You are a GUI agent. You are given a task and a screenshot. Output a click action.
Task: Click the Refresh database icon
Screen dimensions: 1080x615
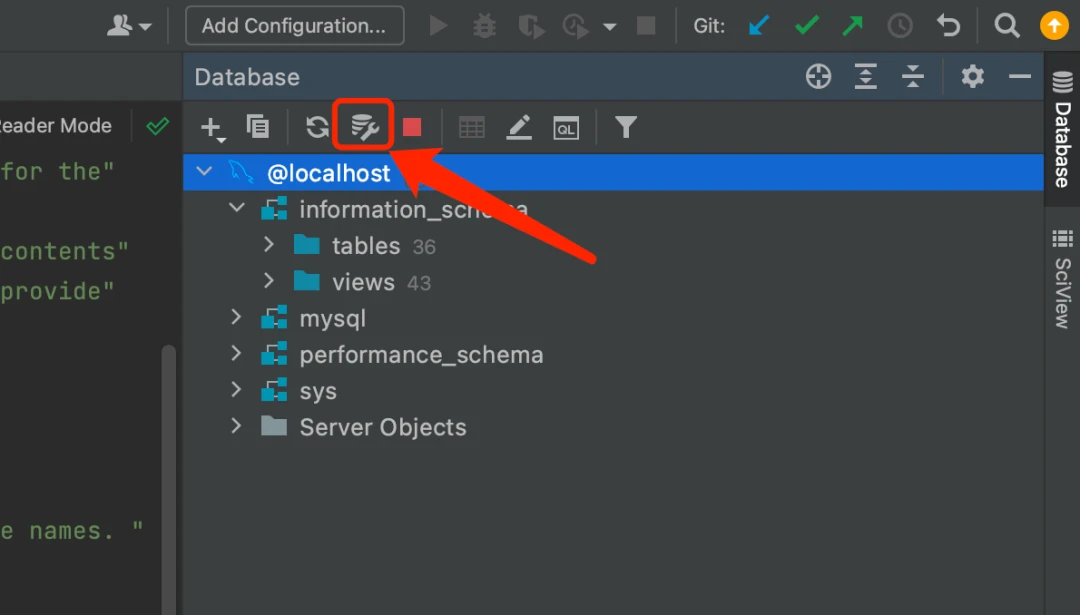click(317, 127)
